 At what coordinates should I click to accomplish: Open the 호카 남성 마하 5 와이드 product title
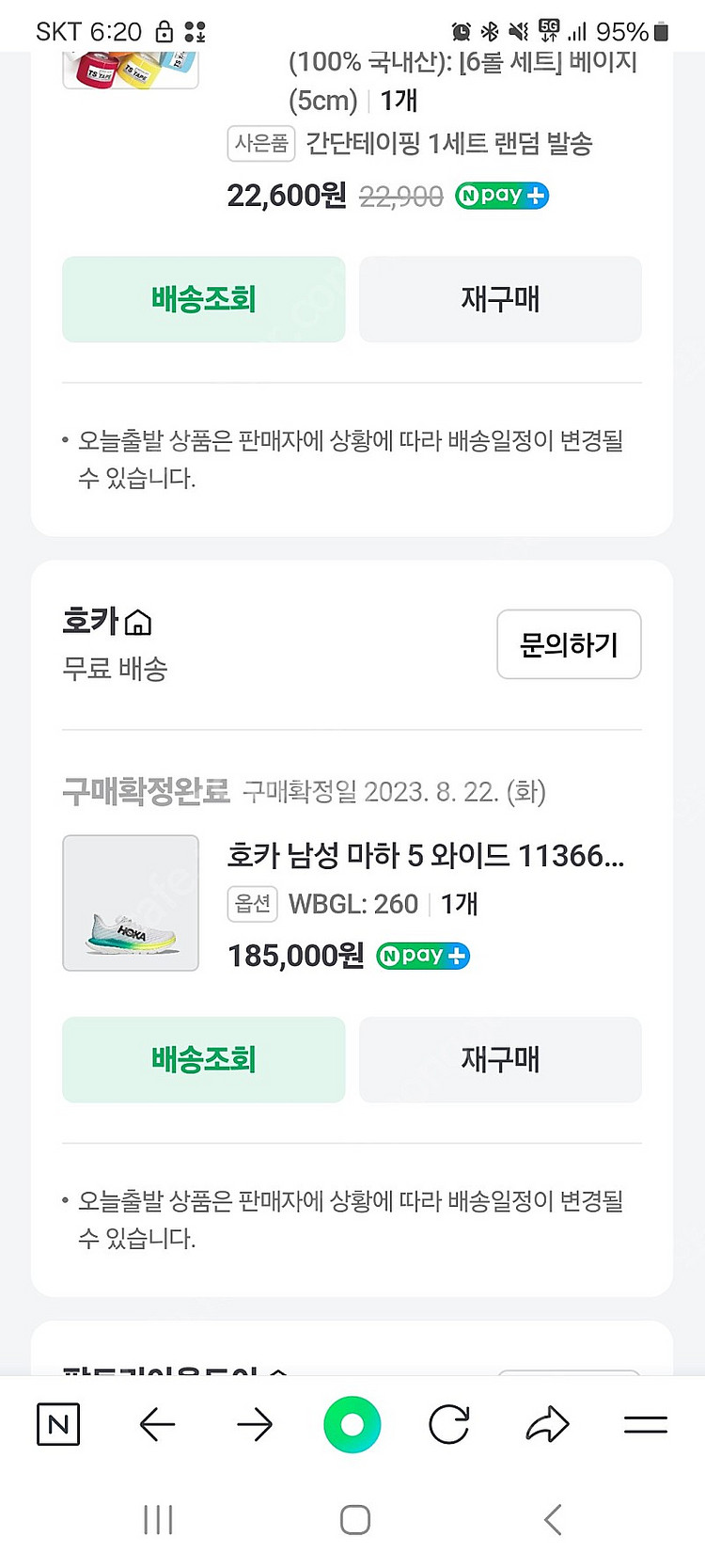point(425,856)
